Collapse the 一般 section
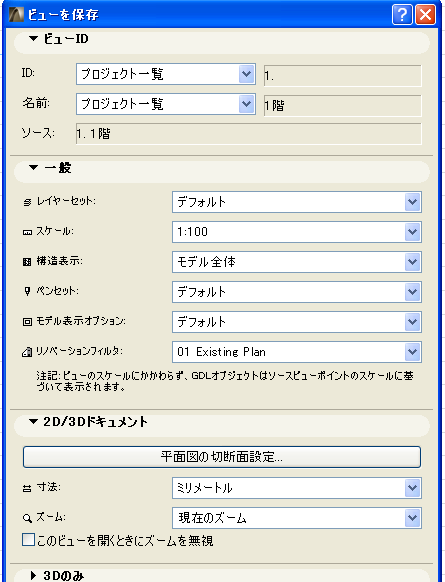The width and height of the screenshot is (445, 582). point(33,168)
